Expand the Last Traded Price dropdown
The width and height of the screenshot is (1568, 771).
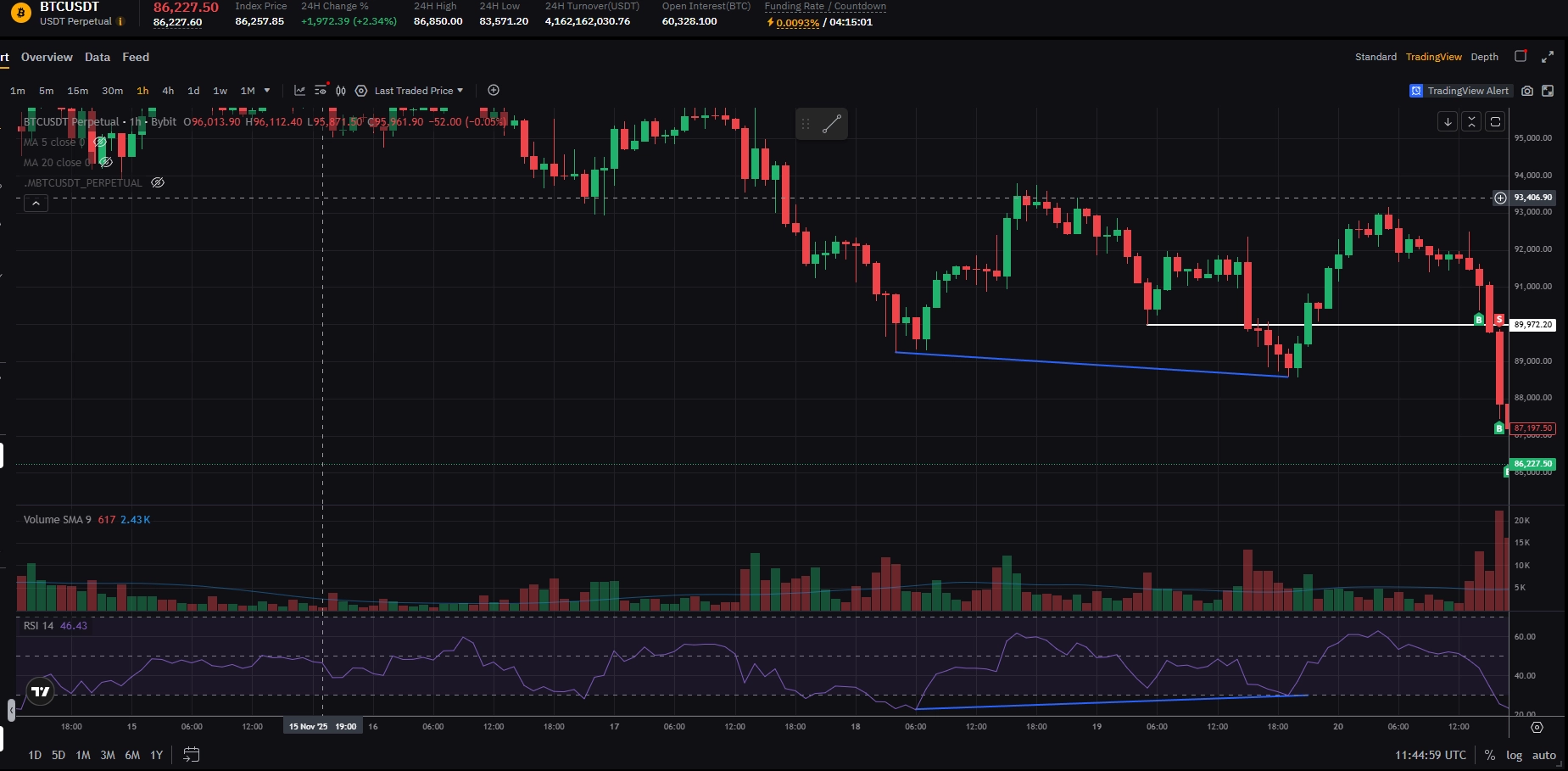click(x=419, y=91)
